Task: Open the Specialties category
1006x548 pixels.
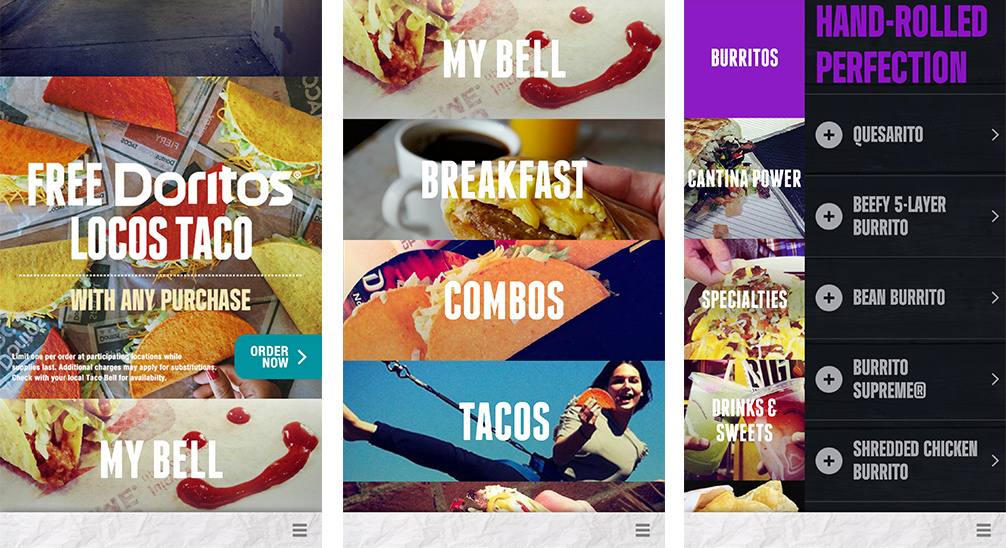Action: (744, 299)
